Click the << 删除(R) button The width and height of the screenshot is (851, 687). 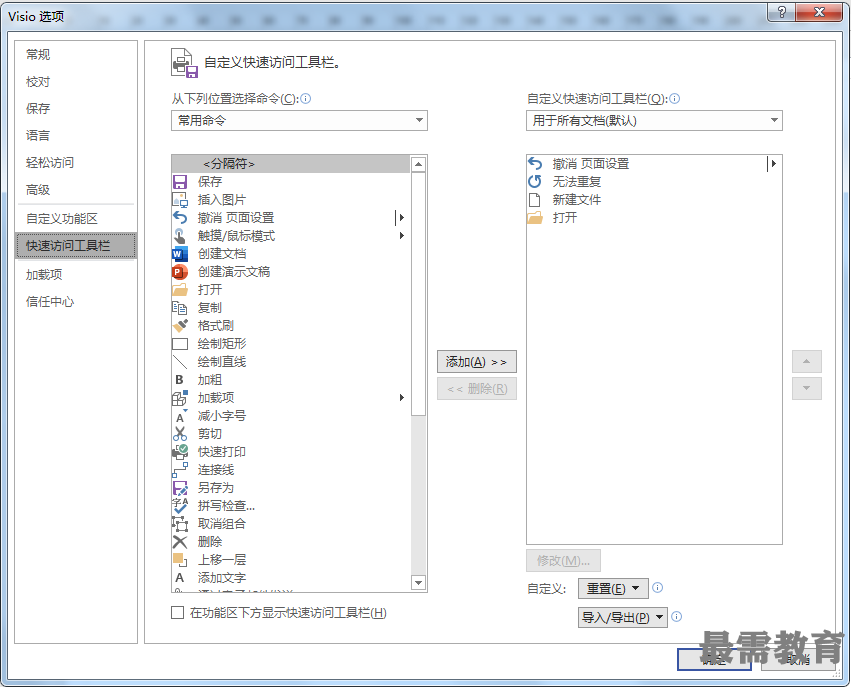point(477,389)
